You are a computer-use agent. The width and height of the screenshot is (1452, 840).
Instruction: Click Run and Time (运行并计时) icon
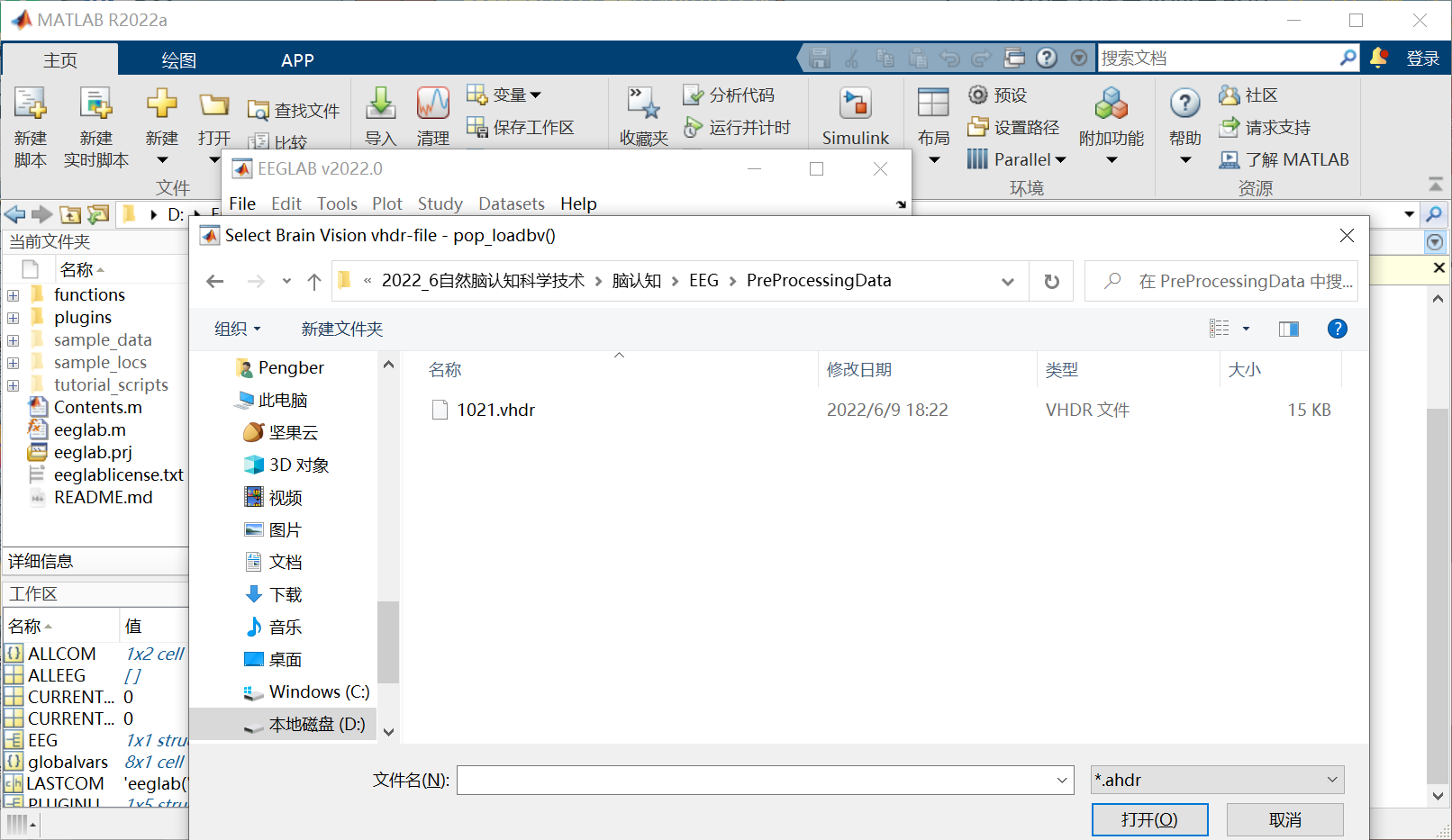point(693,127)
